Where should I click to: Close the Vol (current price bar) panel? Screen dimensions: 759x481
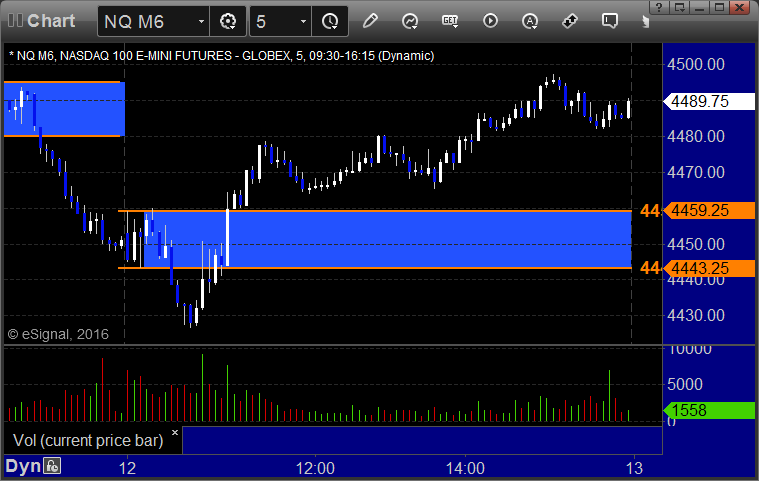tap(175, 432)
